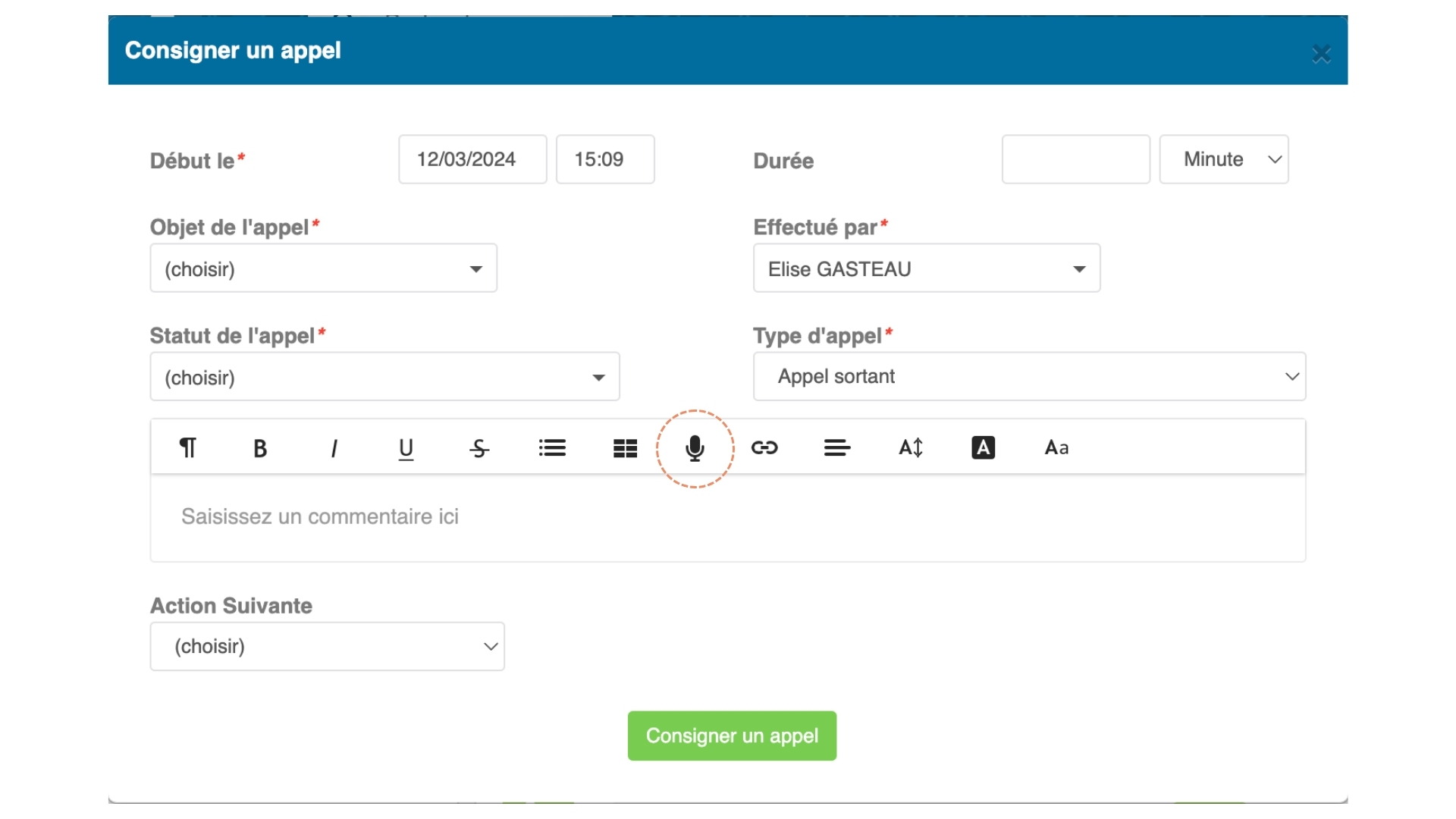The height and width of the screenshot is (819, 1456).
Task: Open the Minute duration unit dropdown
Action: pos(1224,159)
